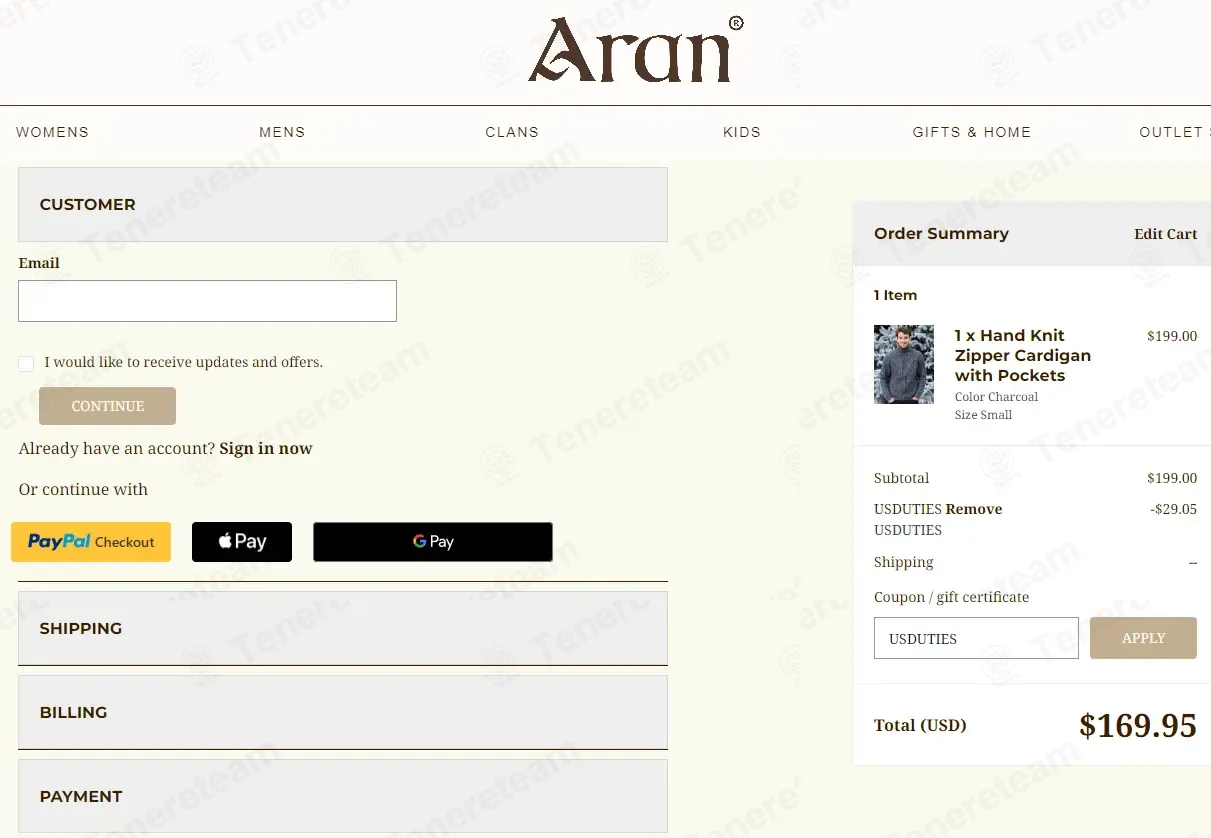Click the Sign in now link
The width and height of the screenshot is (1211, 838).
click(266, 448)
